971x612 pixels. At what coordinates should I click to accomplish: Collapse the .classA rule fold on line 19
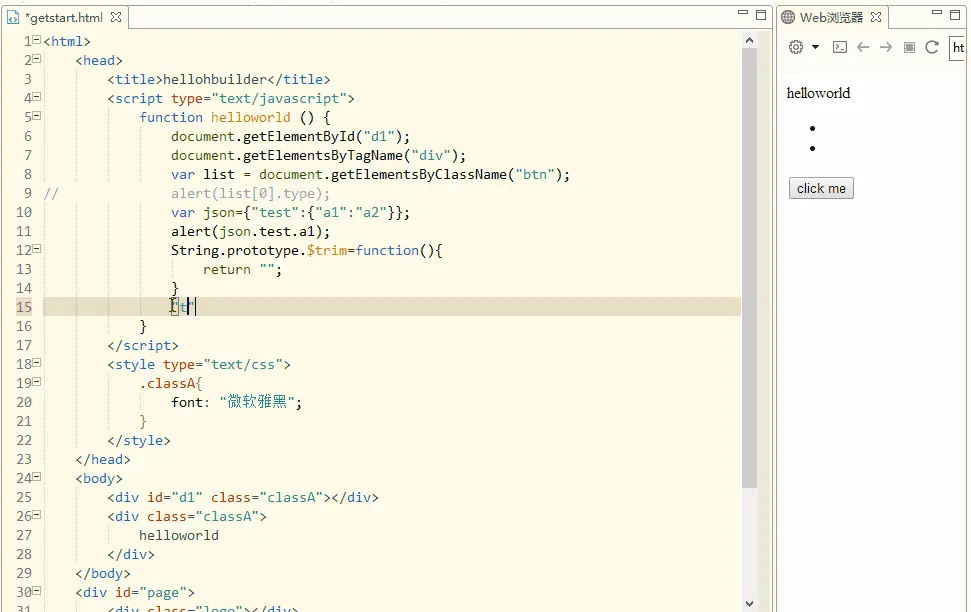37,382
